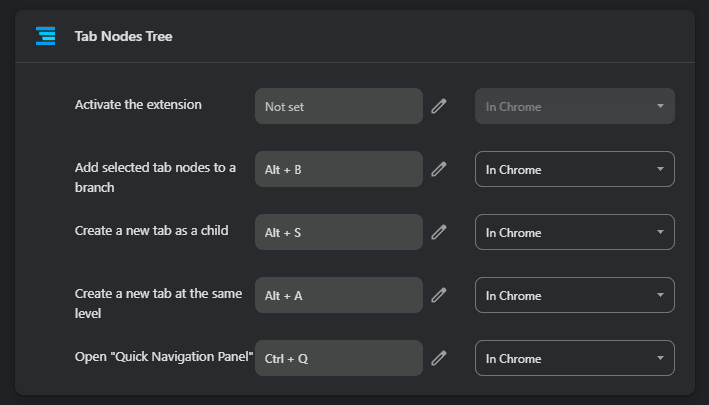The width and height of the screenshot is (709, 405).
Task: Edit the Alt + S shortcut via pencil
Action: coord(438,233)
